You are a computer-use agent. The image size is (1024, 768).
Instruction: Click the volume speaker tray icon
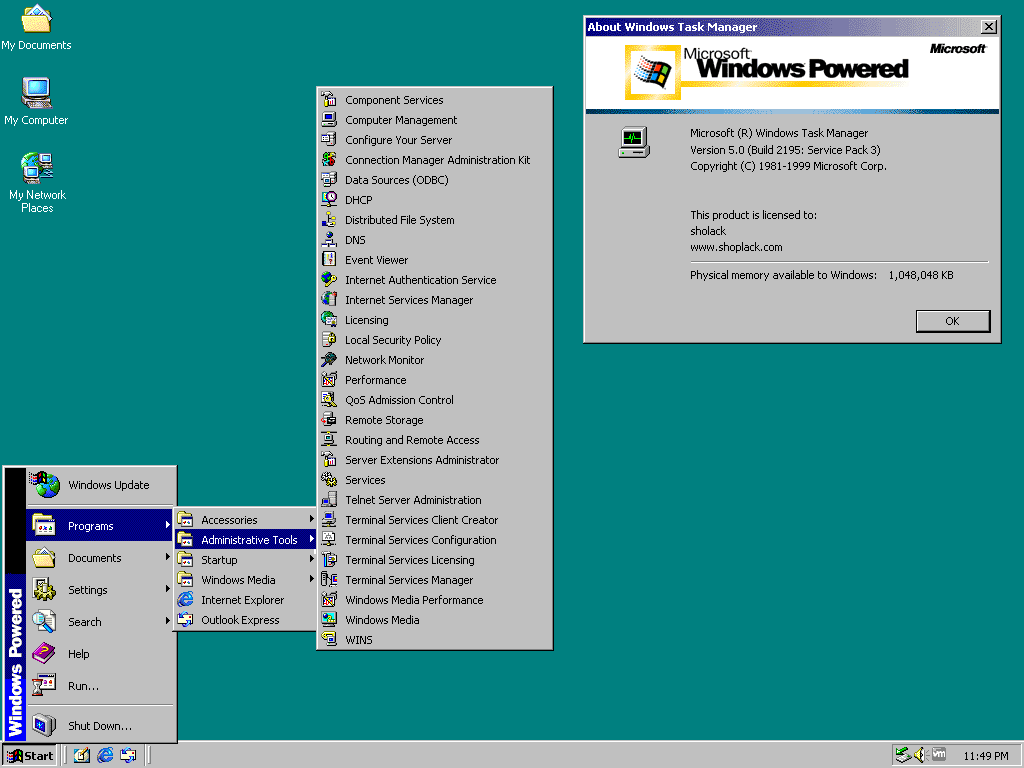tap(921, 755)
